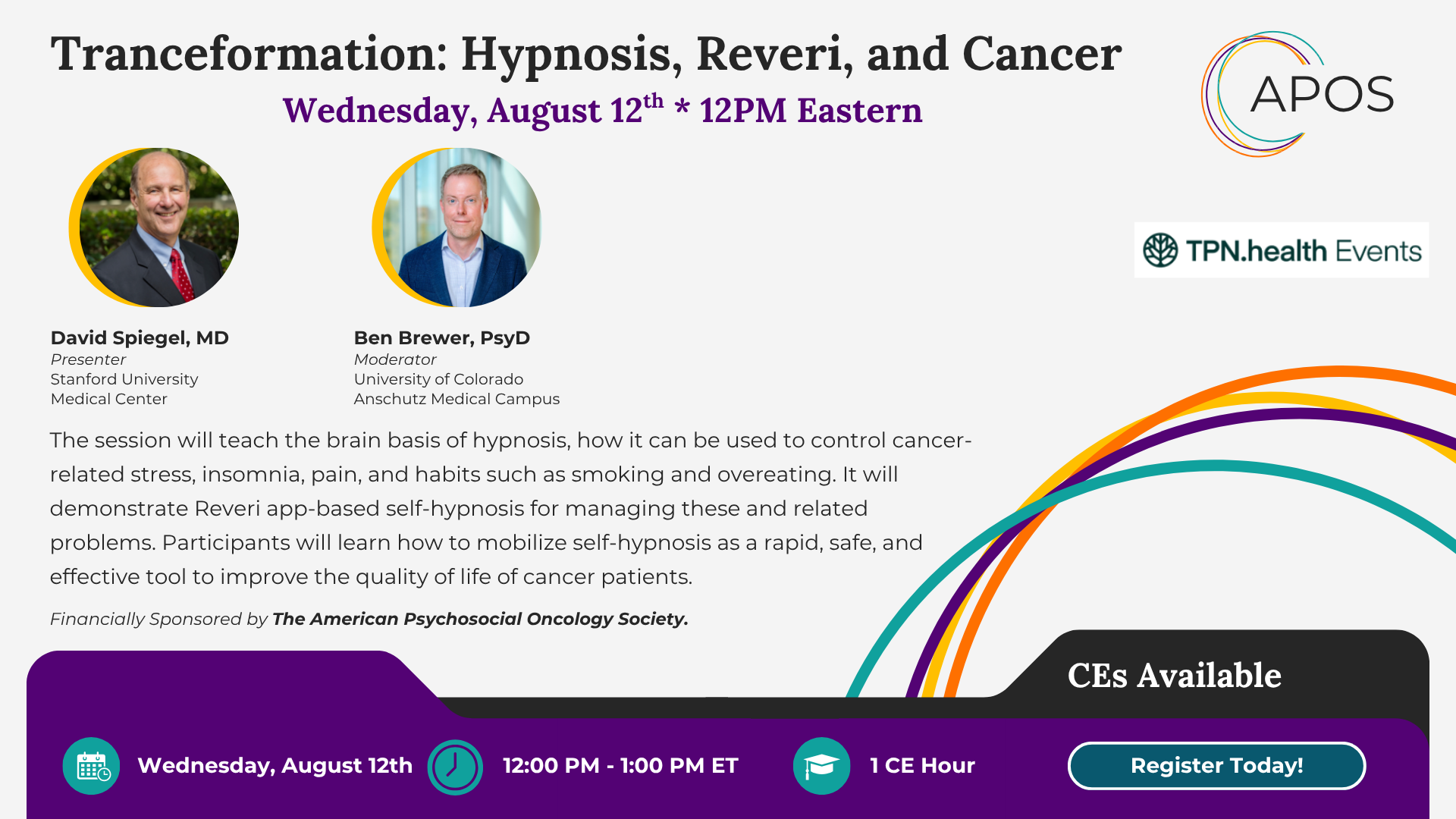This screenshot has width=1456, height=819.
Task: Click the 'Moderator' role label
Action: [x=395, y=359]
